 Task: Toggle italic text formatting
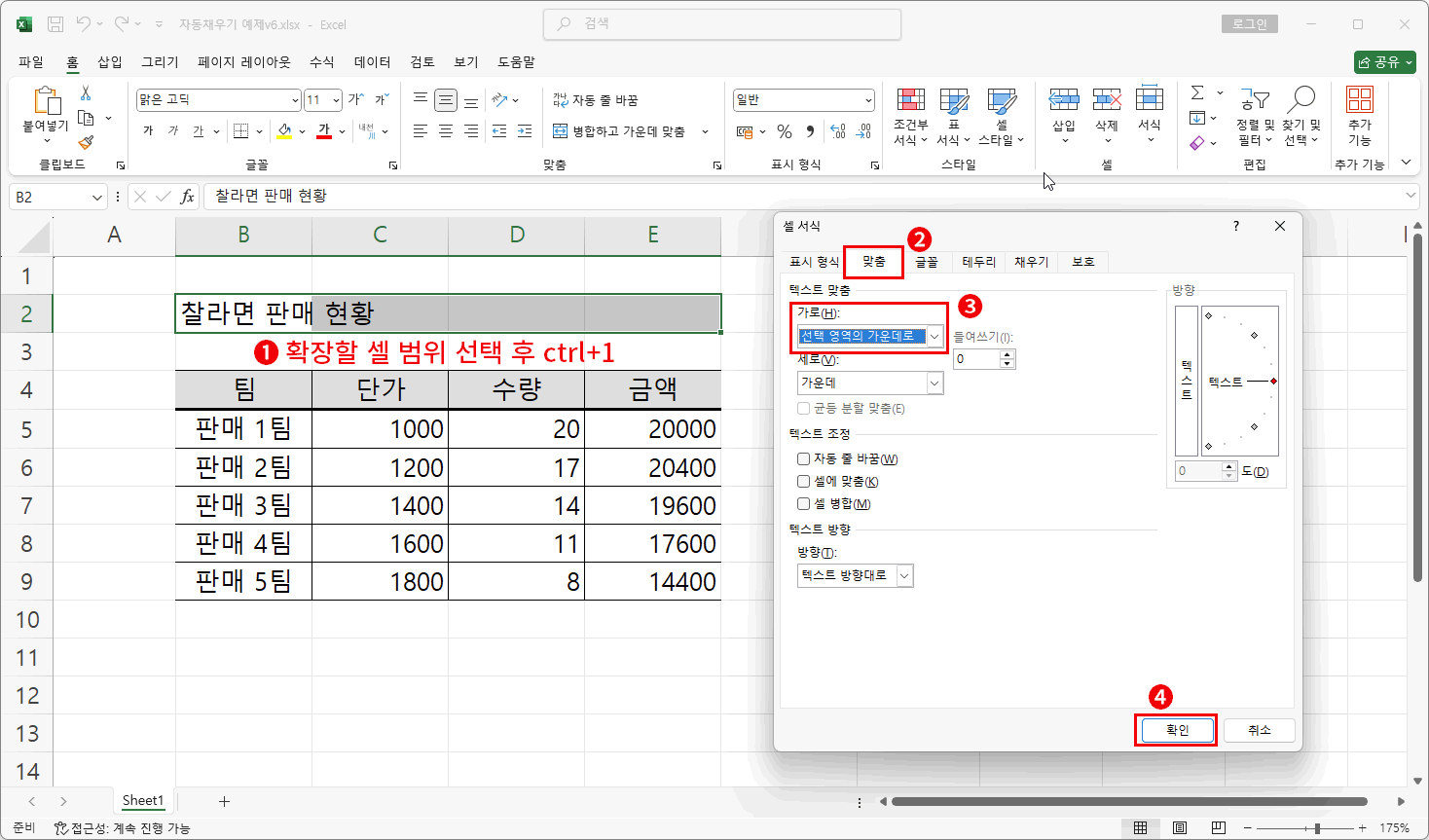[x=173, y=130]
